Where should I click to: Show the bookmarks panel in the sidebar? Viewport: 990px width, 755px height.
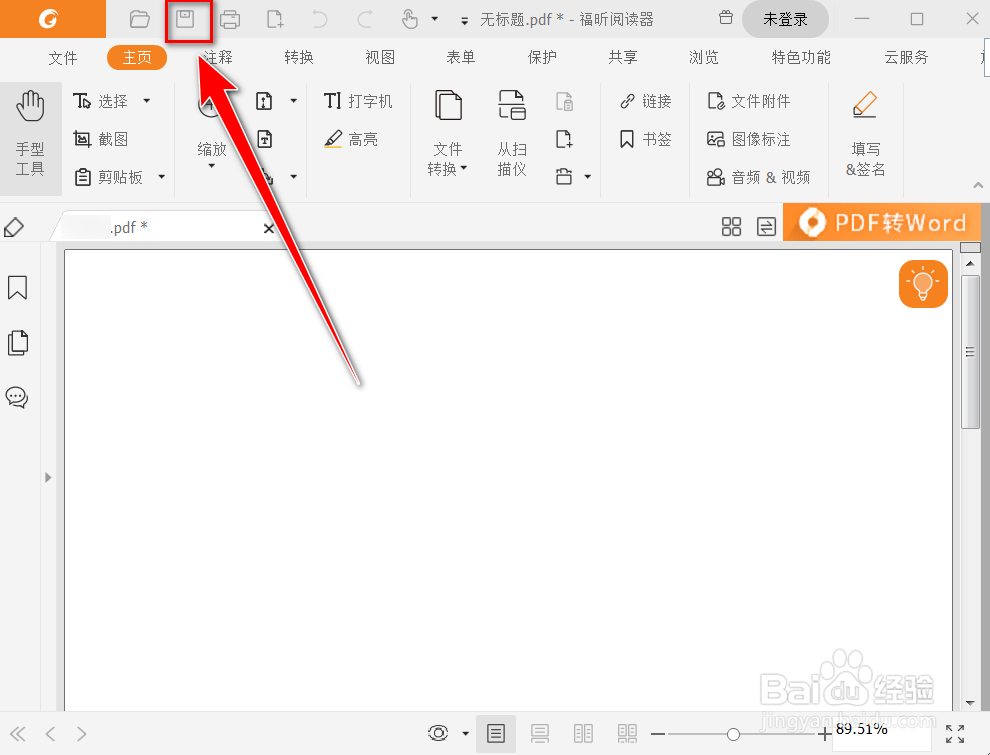pos(17,288)
